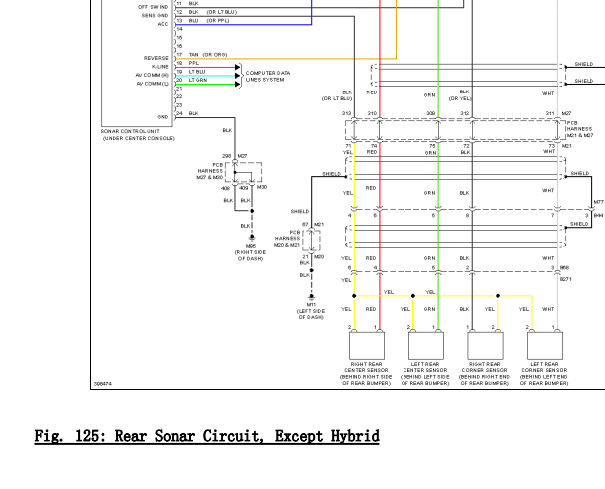Click the Right Rear Center Sensor caption text

pos(366,374)
